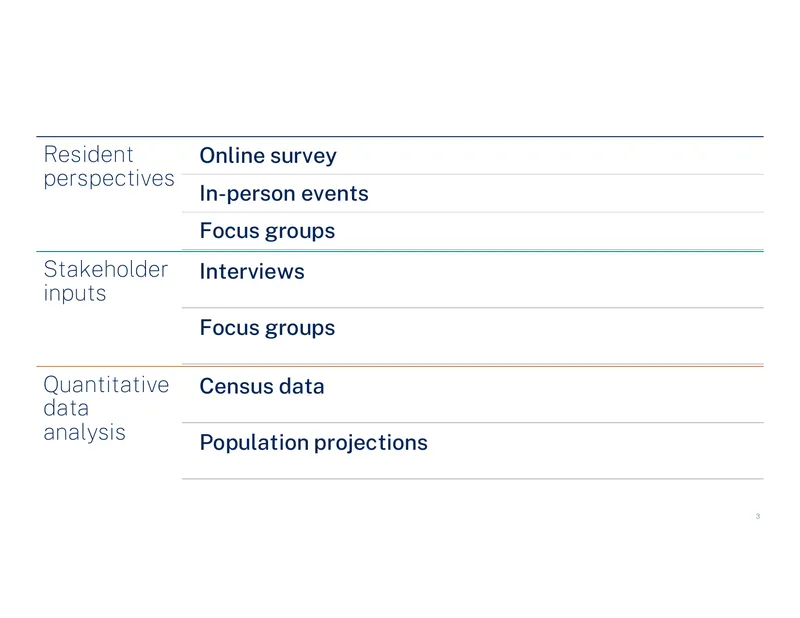Select the dark blue line above Resident

400,137
